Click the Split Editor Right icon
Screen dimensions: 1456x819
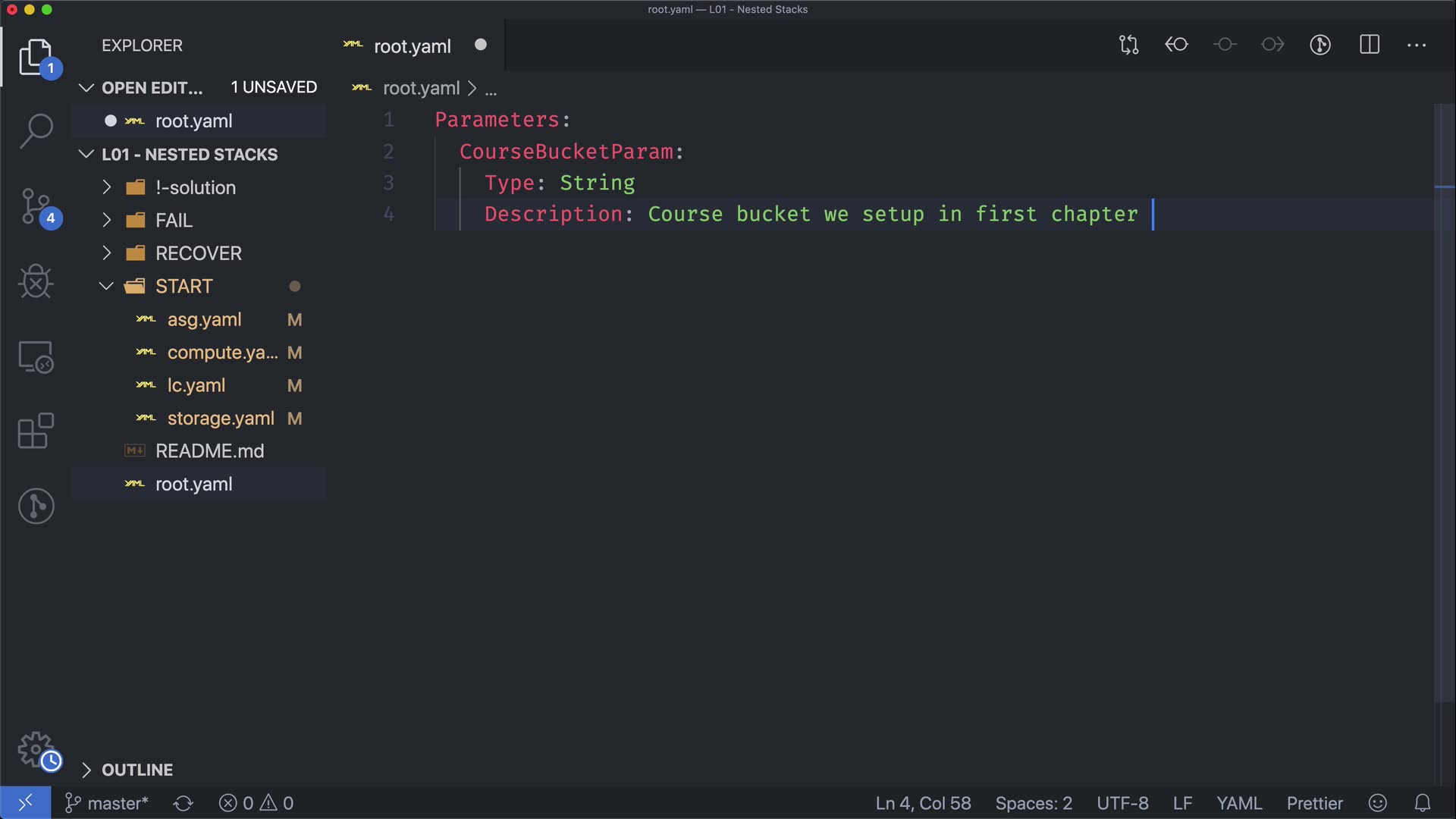click(1370, 45)
